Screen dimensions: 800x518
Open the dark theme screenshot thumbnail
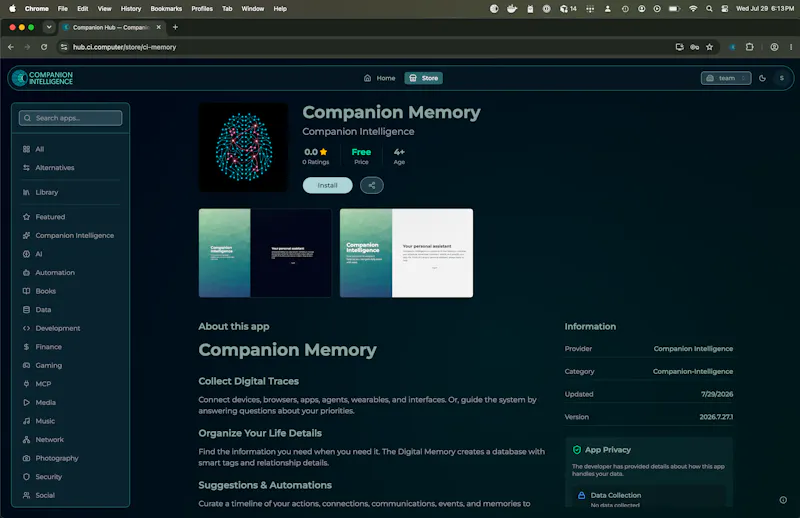pyautogui.click(x=265, y=253)
